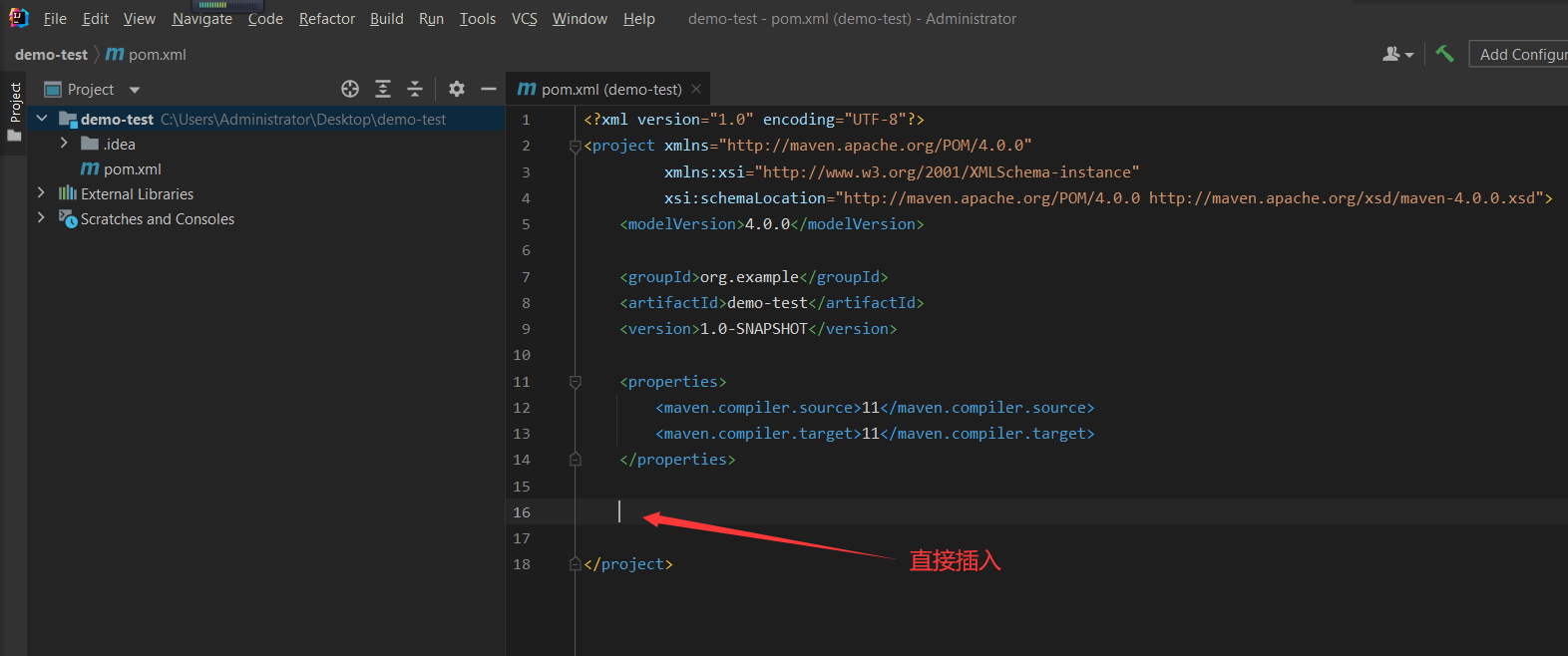Viewport: 1568px width, 656px height.
Task: Collapse the demo-test root node
Action: 42,119
